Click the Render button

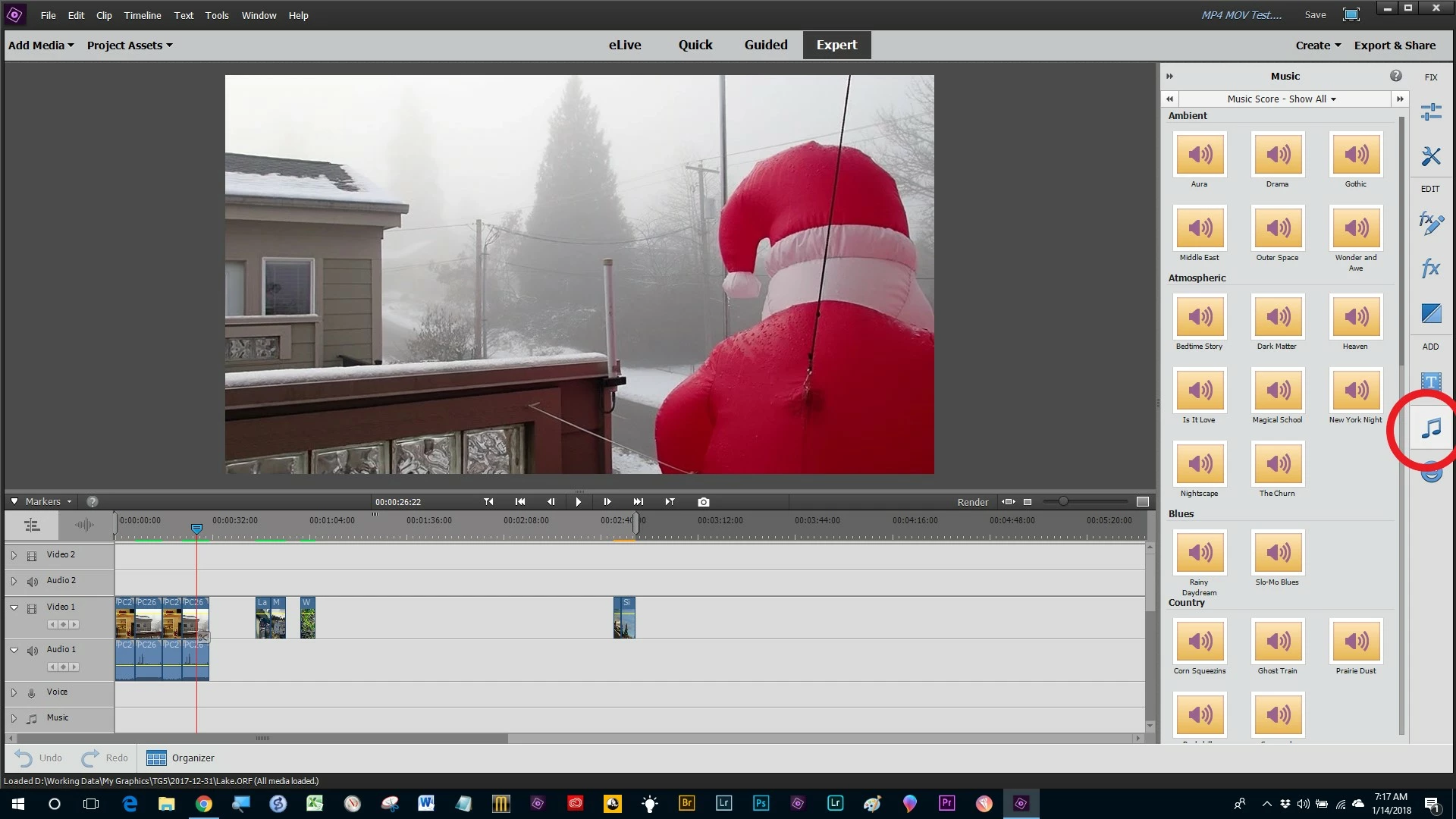tap(972, 502)
